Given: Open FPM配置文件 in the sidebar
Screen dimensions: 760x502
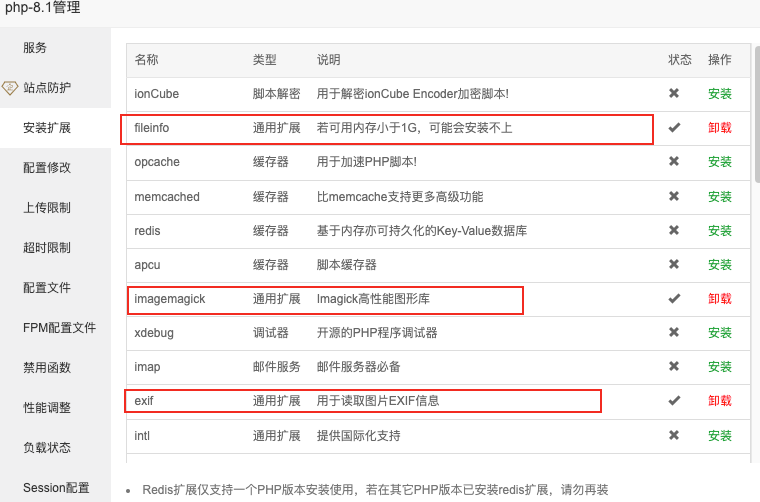Looking at the screenshot, I should [x=55, y=328].
